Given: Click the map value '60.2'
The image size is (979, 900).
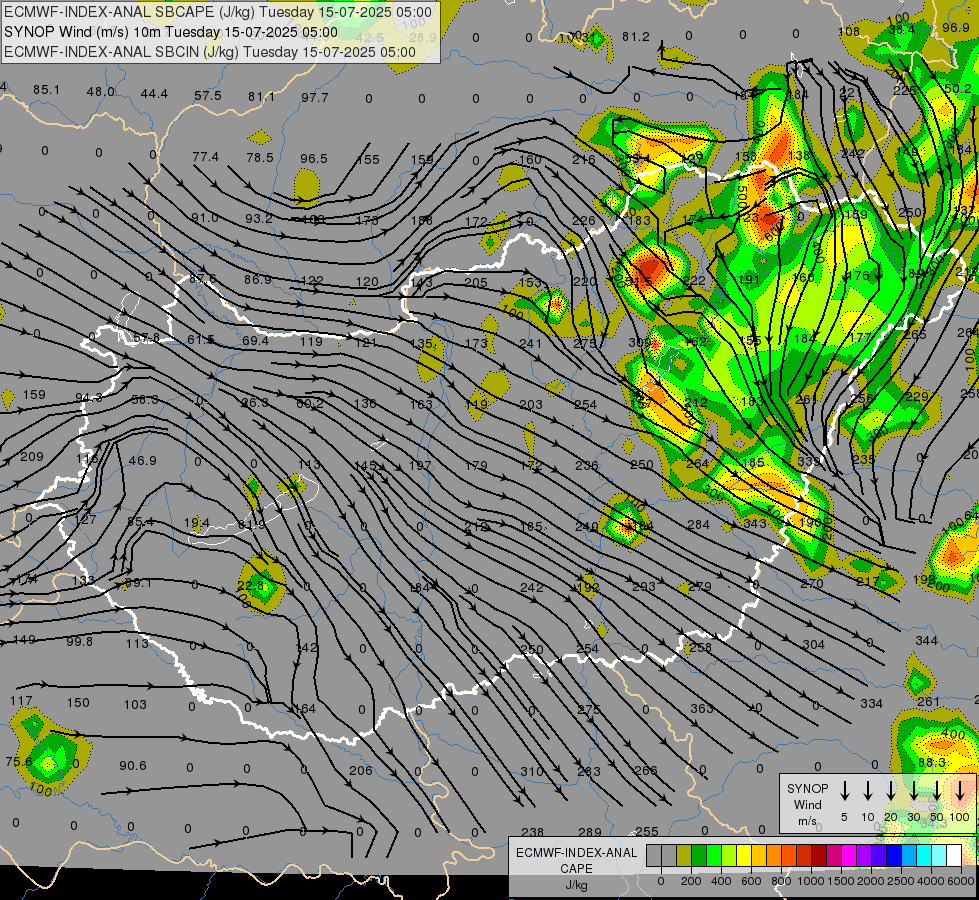Looking at the screenshot, I should [x=310, y=403].
